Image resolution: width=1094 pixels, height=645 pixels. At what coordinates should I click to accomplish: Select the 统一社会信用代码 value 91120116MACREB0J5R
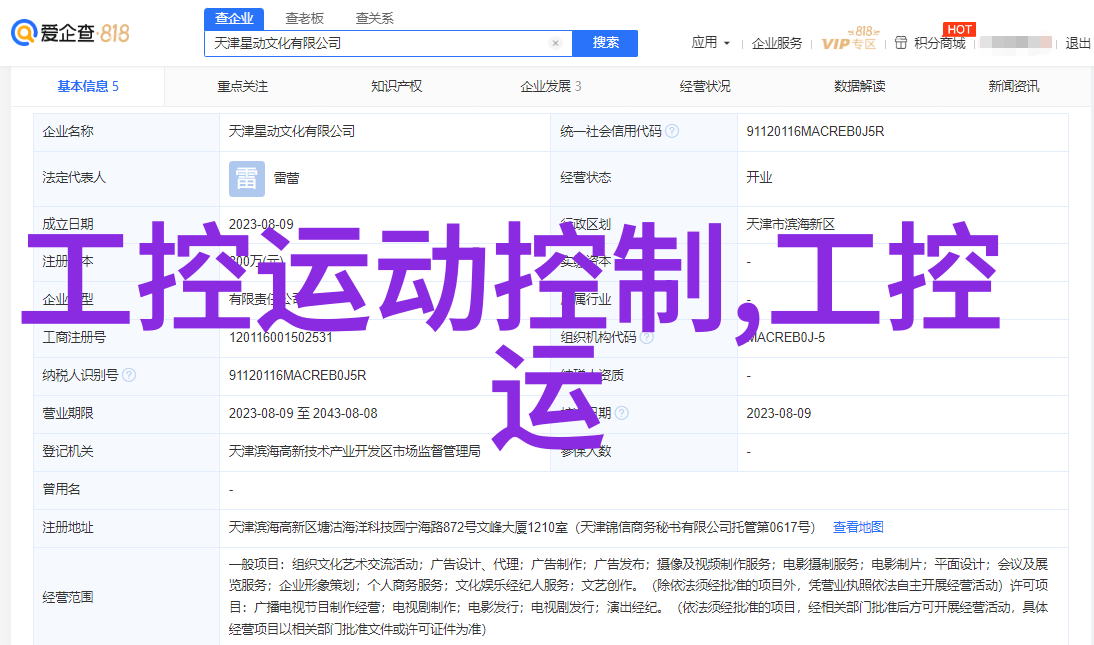(x=815, y=131)
